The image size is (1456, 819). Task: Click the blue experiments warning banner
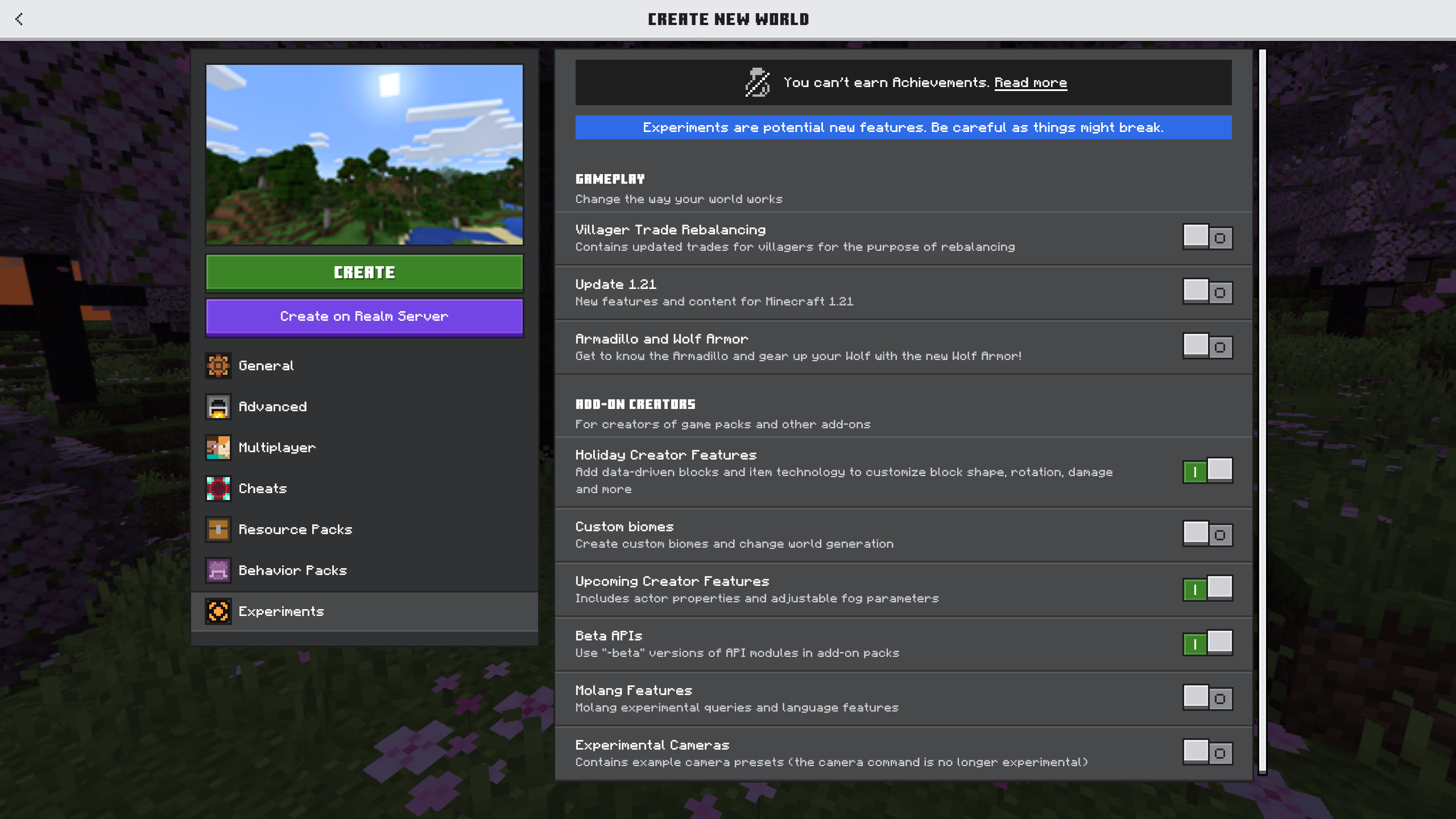903,127
